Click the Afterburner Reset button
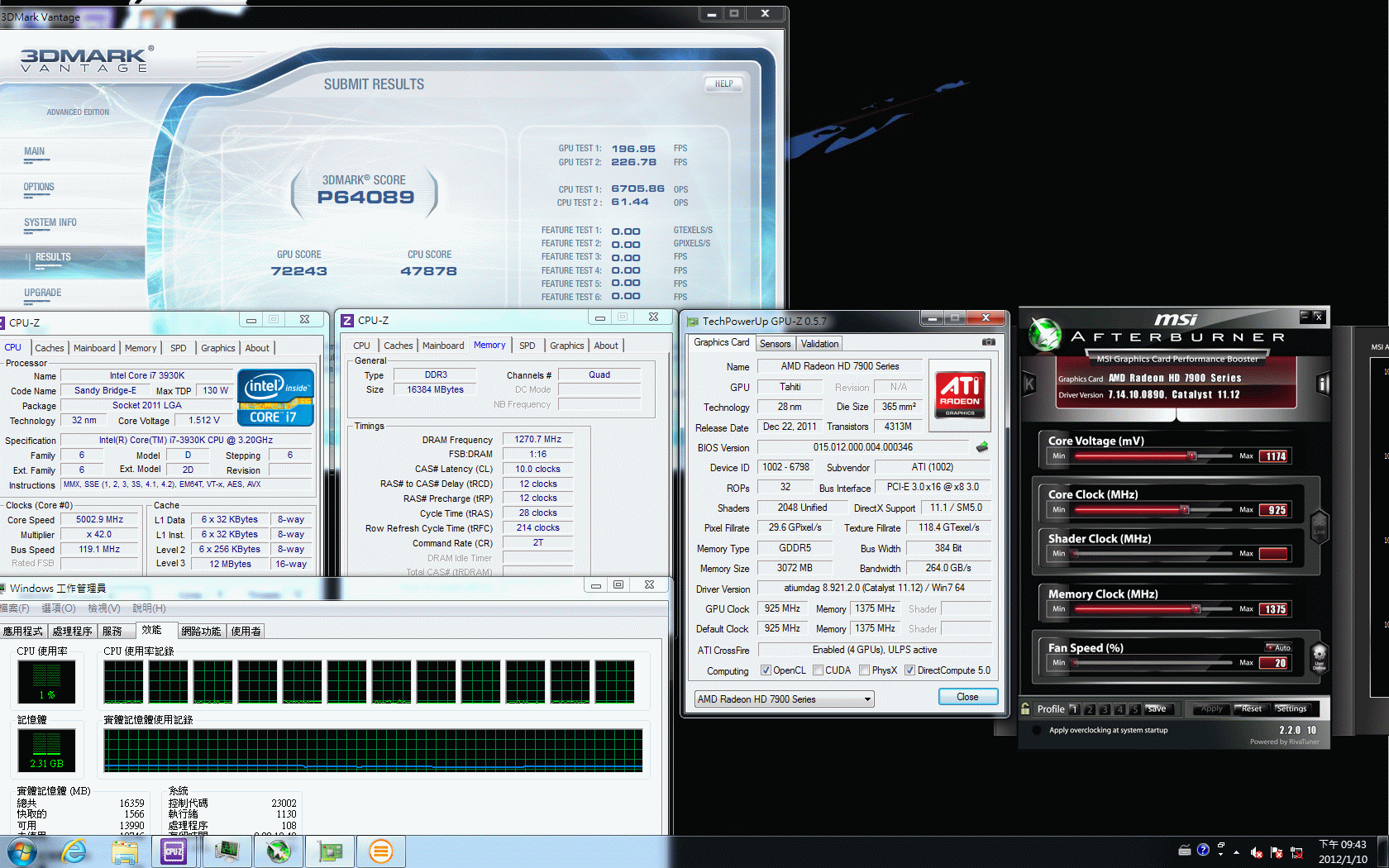This screenshot has width=1389, height=868. (x=1252, y=709)
